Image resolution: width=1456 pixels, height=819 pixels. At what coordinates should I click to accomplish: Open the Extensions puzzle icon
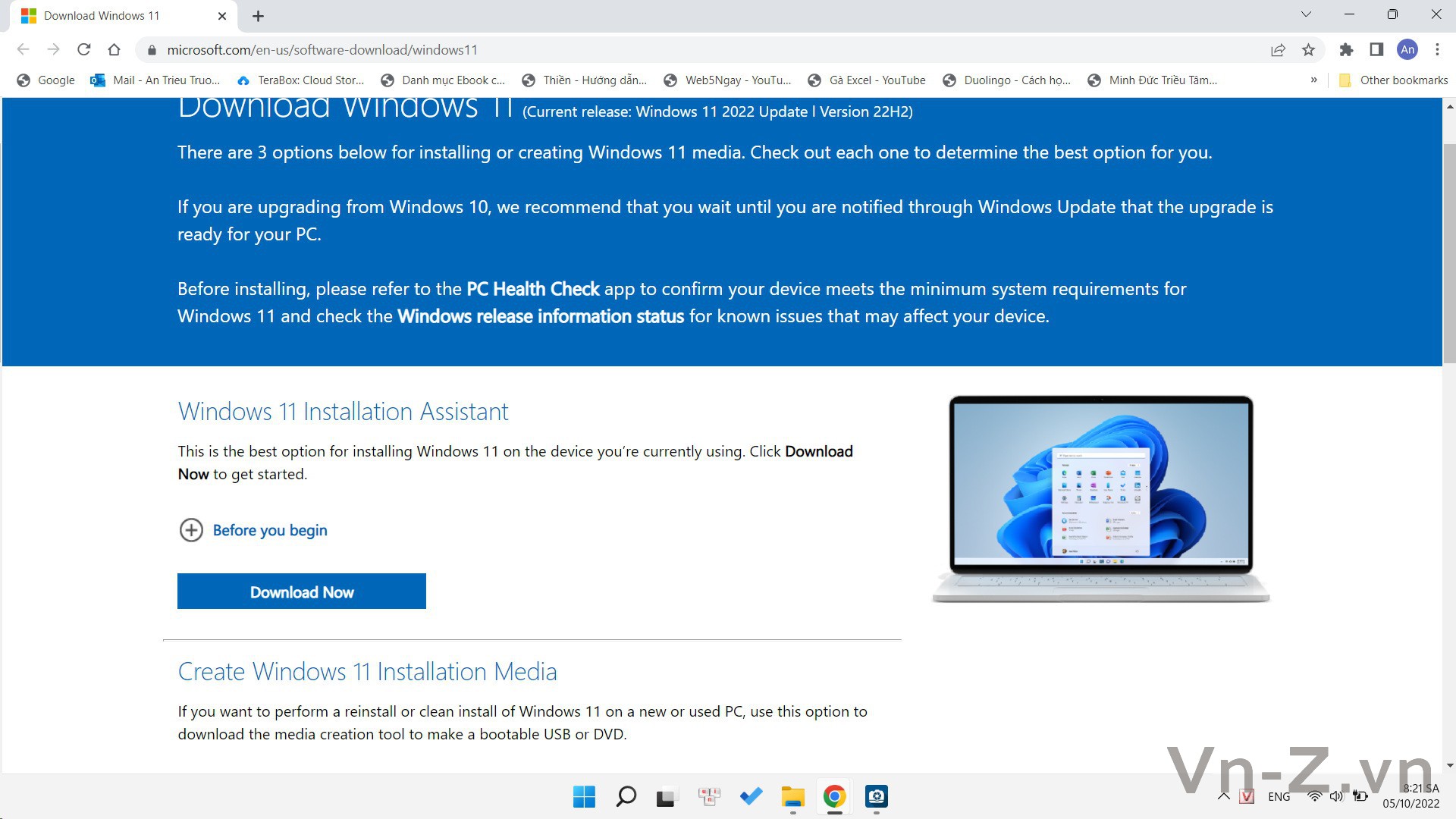click(x=1346, y=50)
